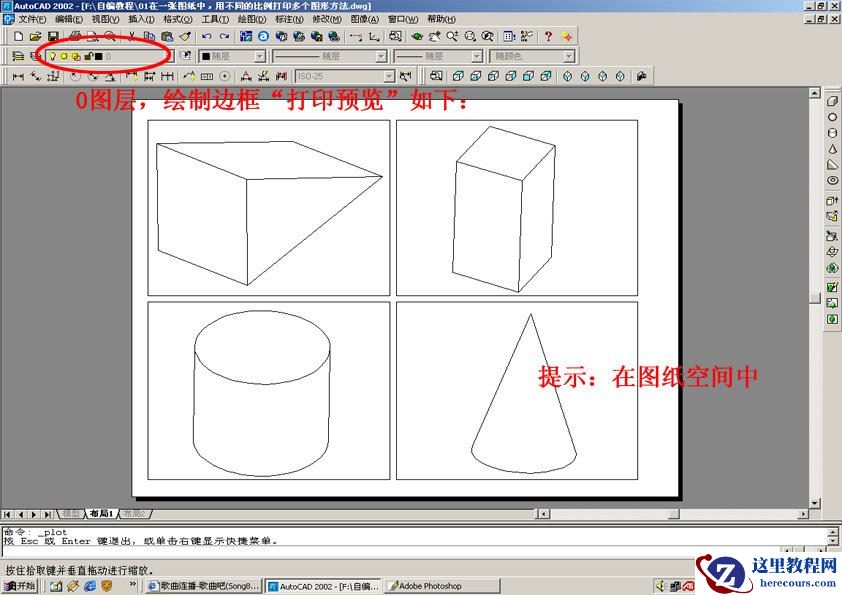Toggle the padlock to lock layer 0
Viewport: 842px width, 595px height.
tap(87, 56)
